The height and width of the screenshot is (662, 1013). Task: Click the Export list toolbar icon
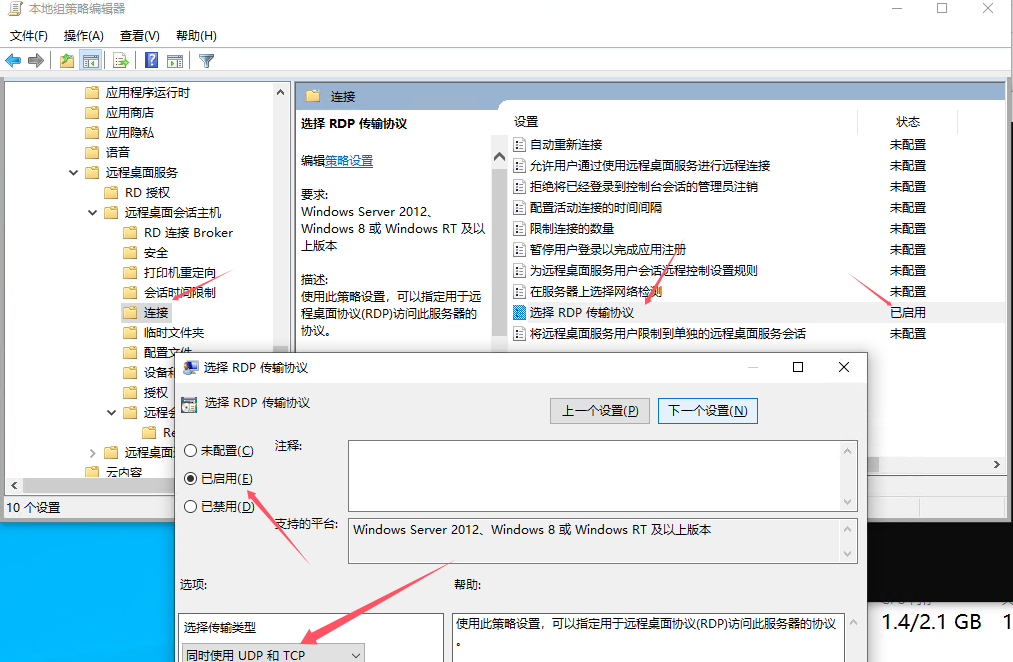pyautogui.click(x=120, y=61)
